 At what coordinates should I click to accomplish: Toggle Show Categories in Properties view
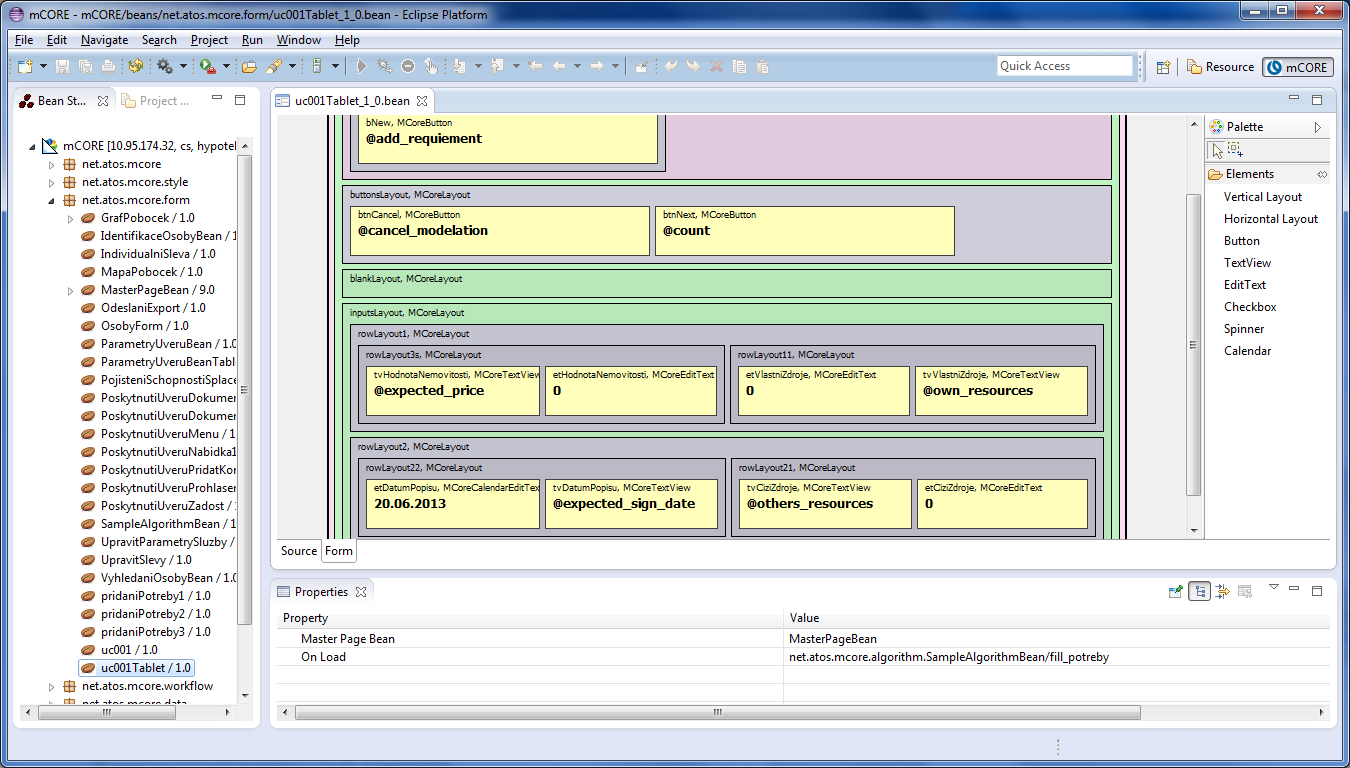tap(1199, 592)
